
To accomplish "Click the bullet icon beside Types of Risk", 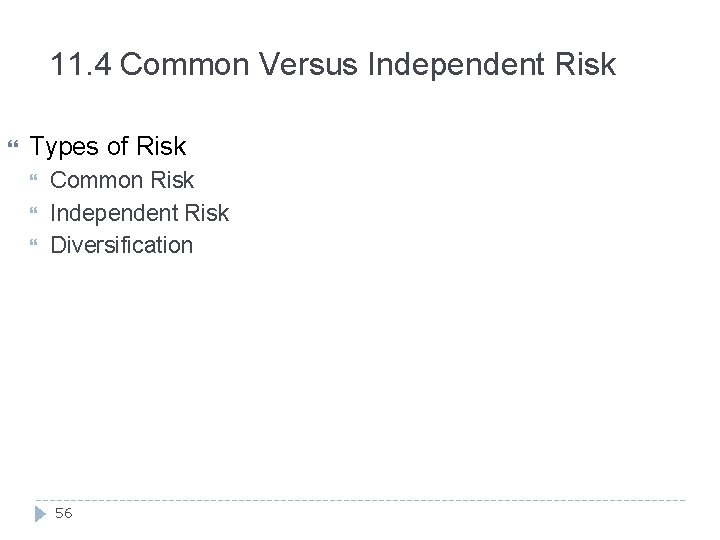I will [x=13, y=147].
